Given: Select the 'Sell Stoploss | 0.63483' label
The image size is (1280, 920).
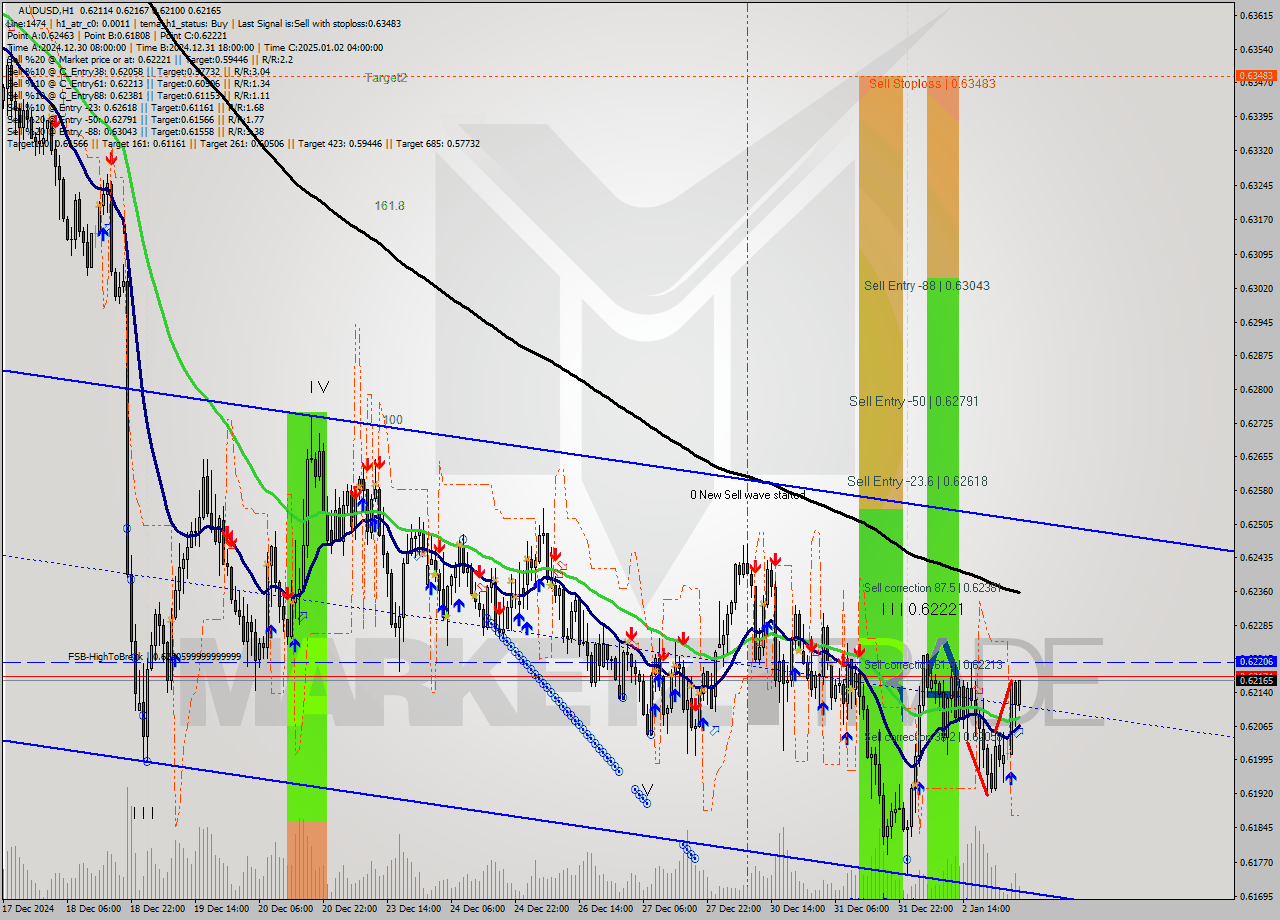Looking at the screenshot, I should point(932,84).
